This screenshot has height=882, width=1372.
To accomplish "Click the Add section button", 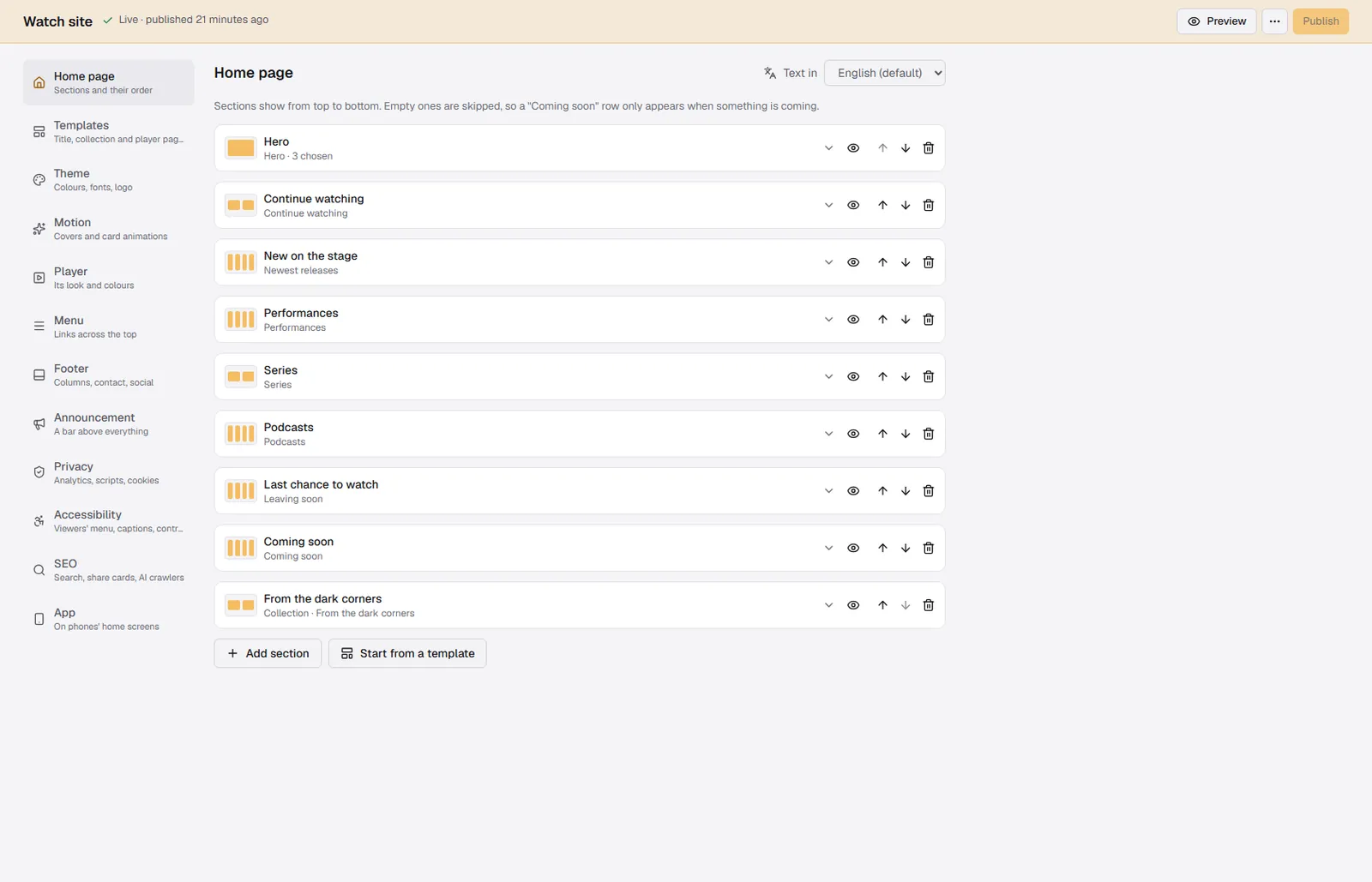I will point(268,653).
